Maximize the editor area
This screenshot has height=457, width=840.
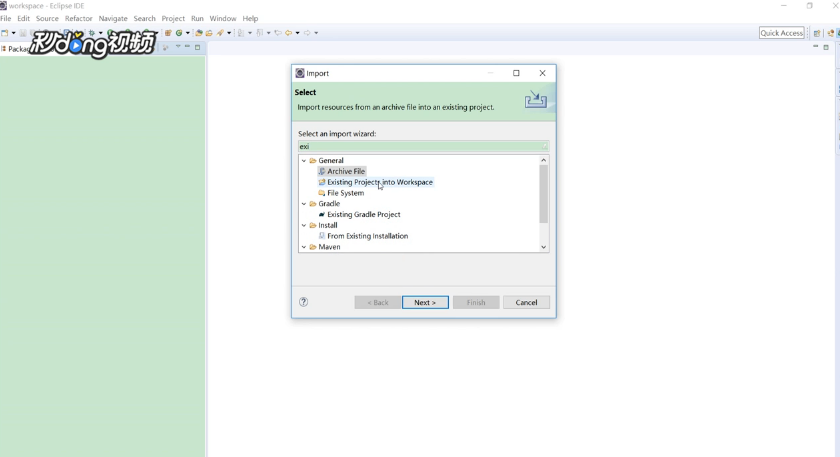(826, 47)
